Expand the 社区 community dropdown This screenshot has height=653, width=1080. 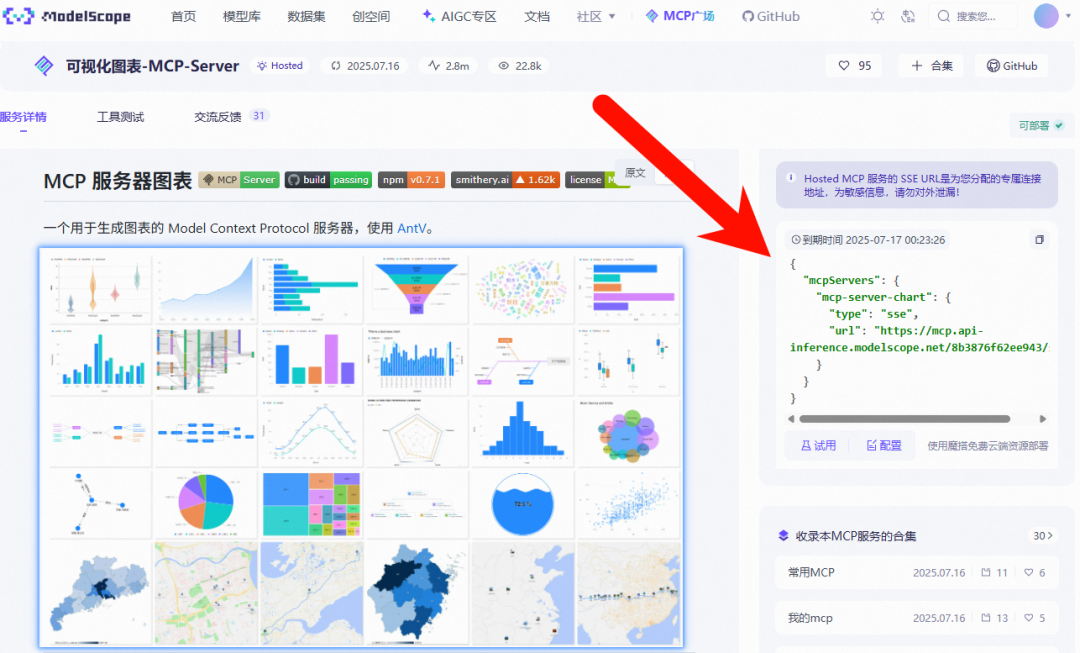click(596, 17)
